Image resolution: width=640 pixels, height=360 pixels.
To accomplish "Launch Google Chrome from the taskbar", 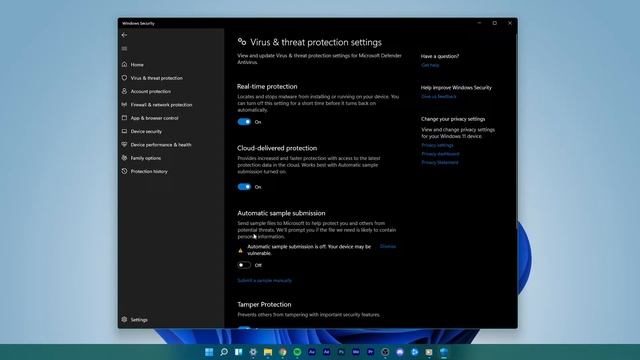I will click(282, 352).
